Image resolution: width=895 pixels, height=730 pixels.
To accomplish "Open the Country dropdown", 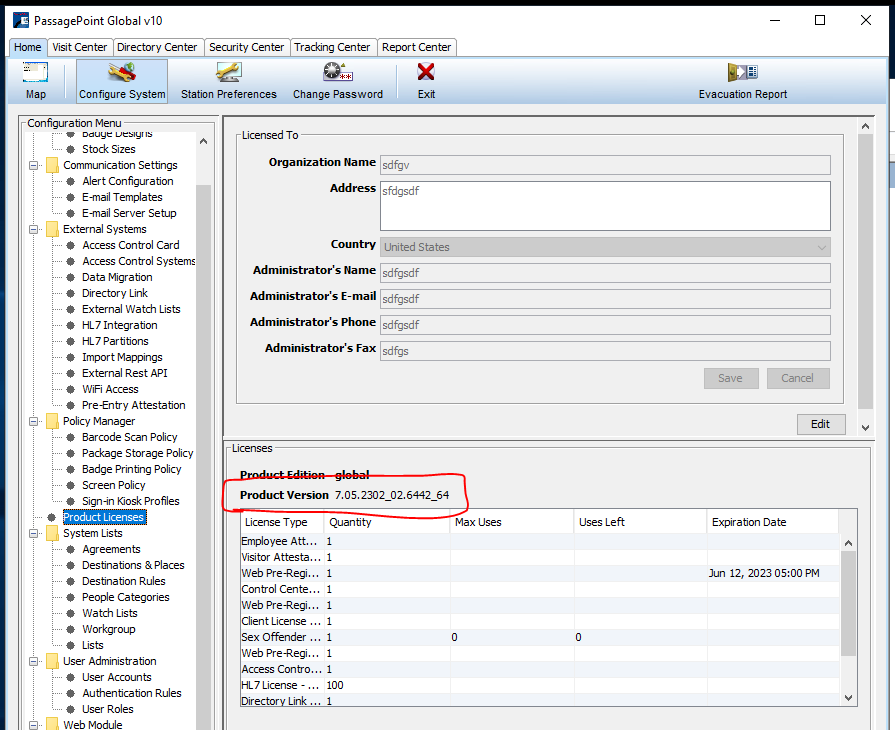I will 605,247.
